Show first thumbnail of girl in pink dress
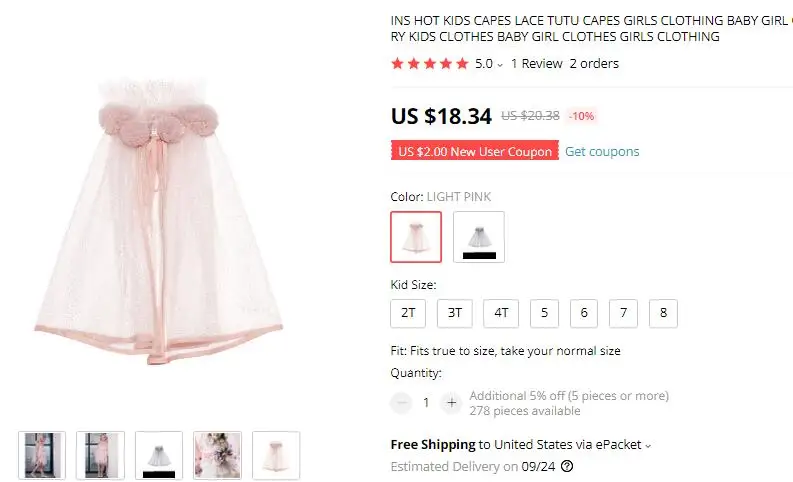This screenshot has height=482, width=793. click(42, 455)
